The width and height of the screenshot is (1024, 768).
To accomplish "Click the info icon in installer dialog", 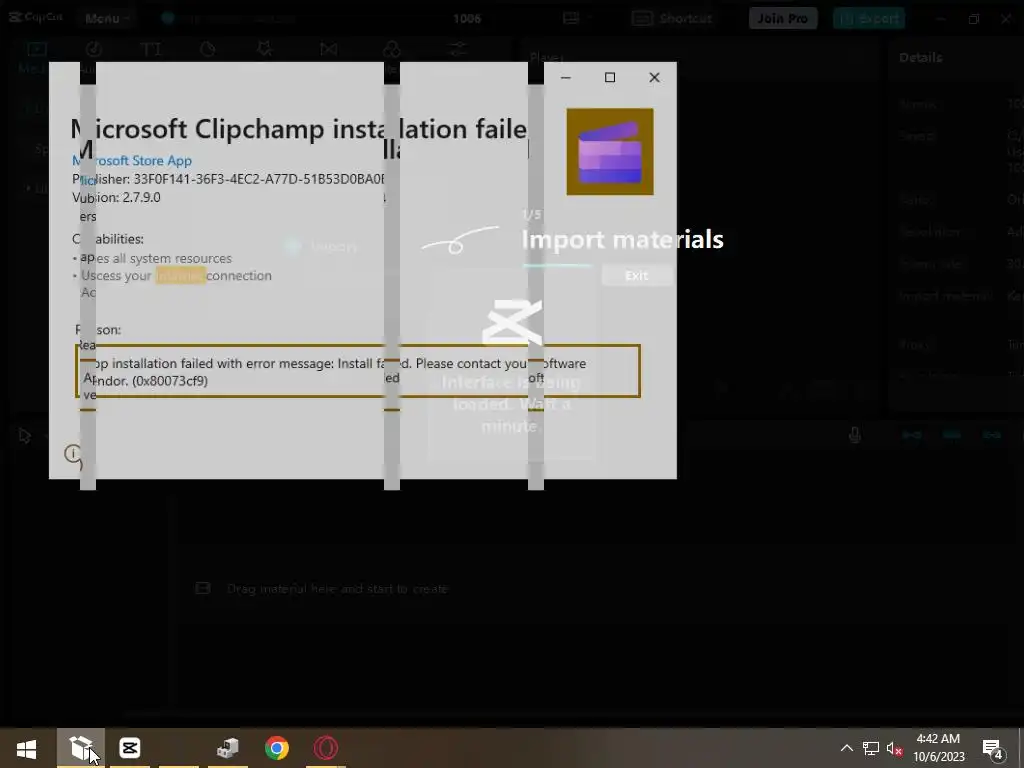I will [x=73, y=454].
